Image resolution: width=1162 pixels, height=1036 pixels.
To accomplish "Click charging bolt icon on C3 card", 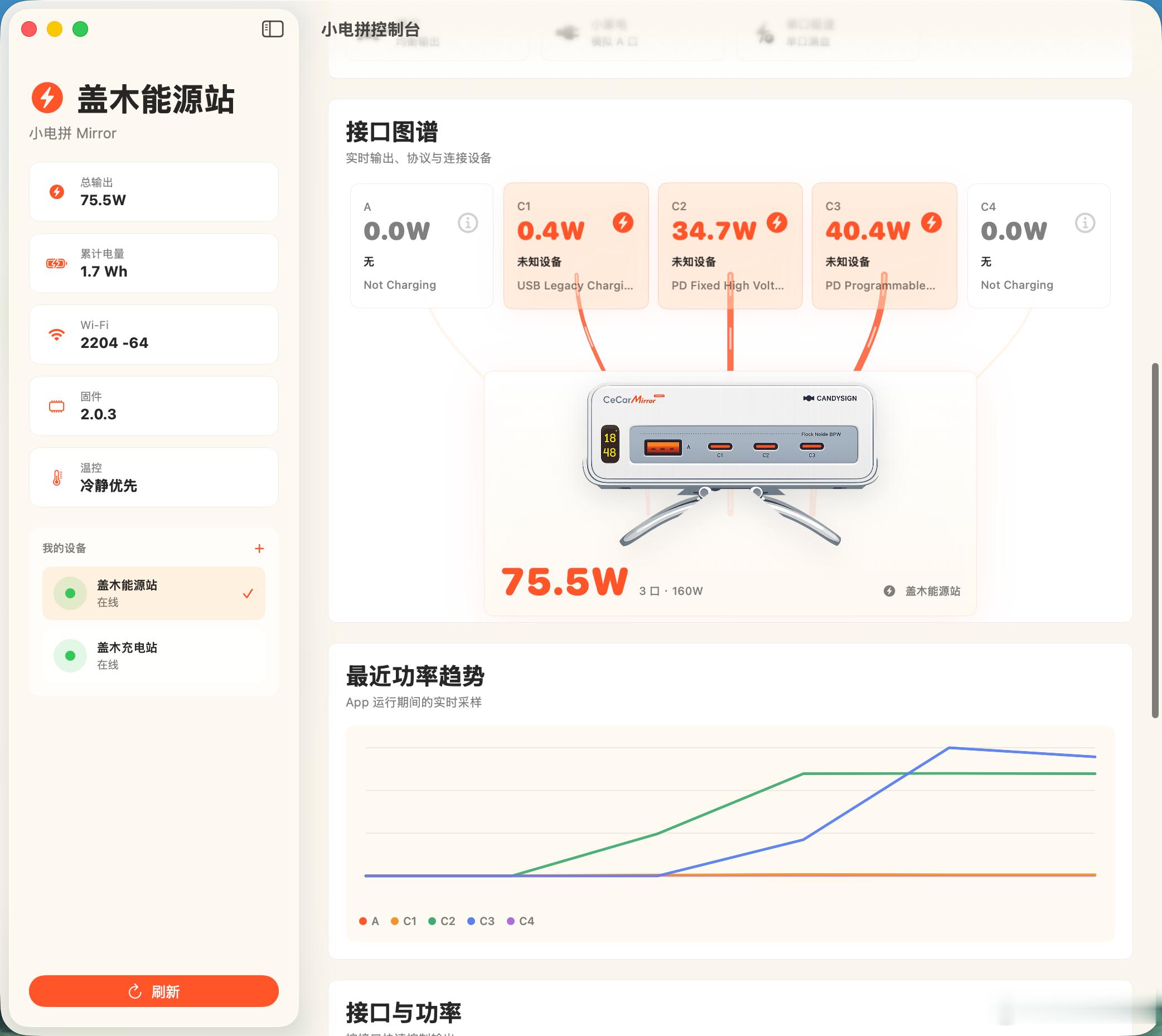I will [931, 222].
